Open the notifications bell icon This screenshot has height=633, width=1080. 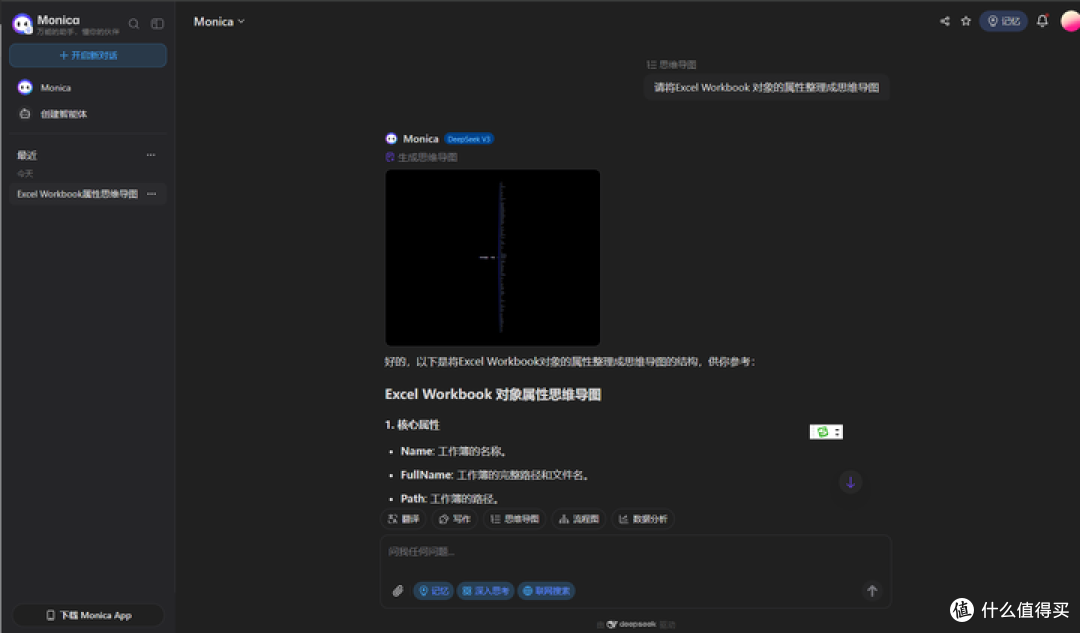(1042, 21)
